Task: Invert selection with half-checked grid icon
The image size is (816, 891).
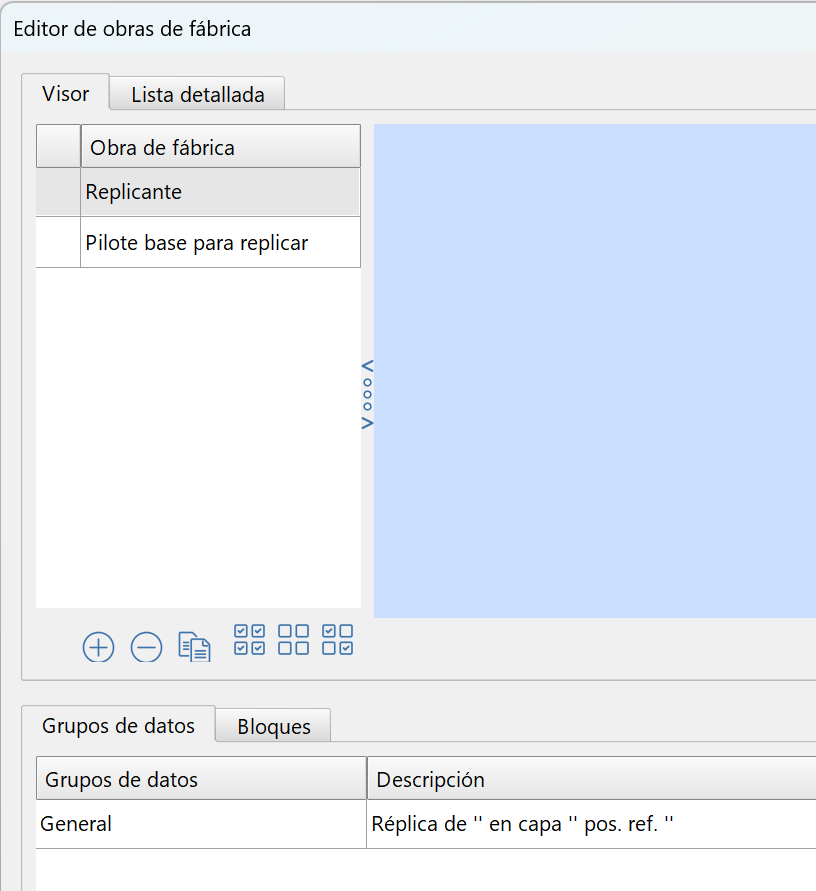Action: tap(338, 640)
